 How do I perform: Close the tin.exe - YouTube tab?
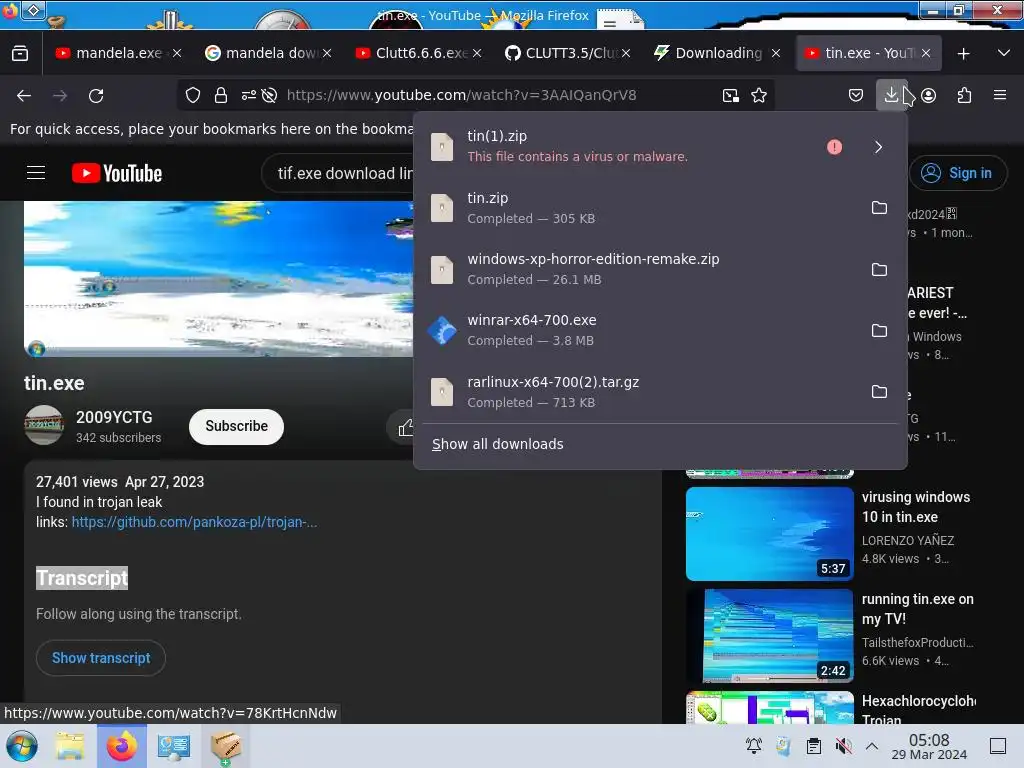pyautogui.click(x=926, y=54)
